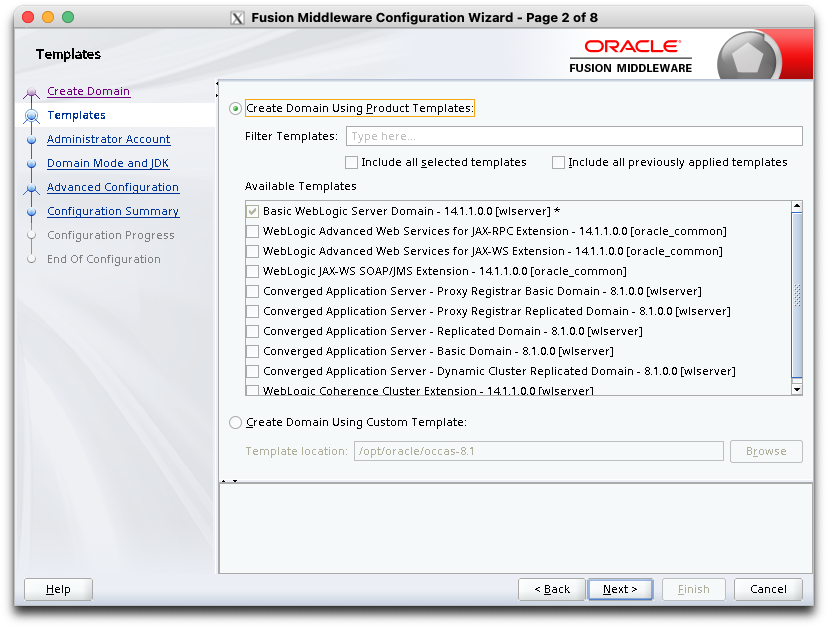Image resolution: width=828 pixels, height=628 pixels.
Task: Click the Help button
Action: (x=58, y=589)
